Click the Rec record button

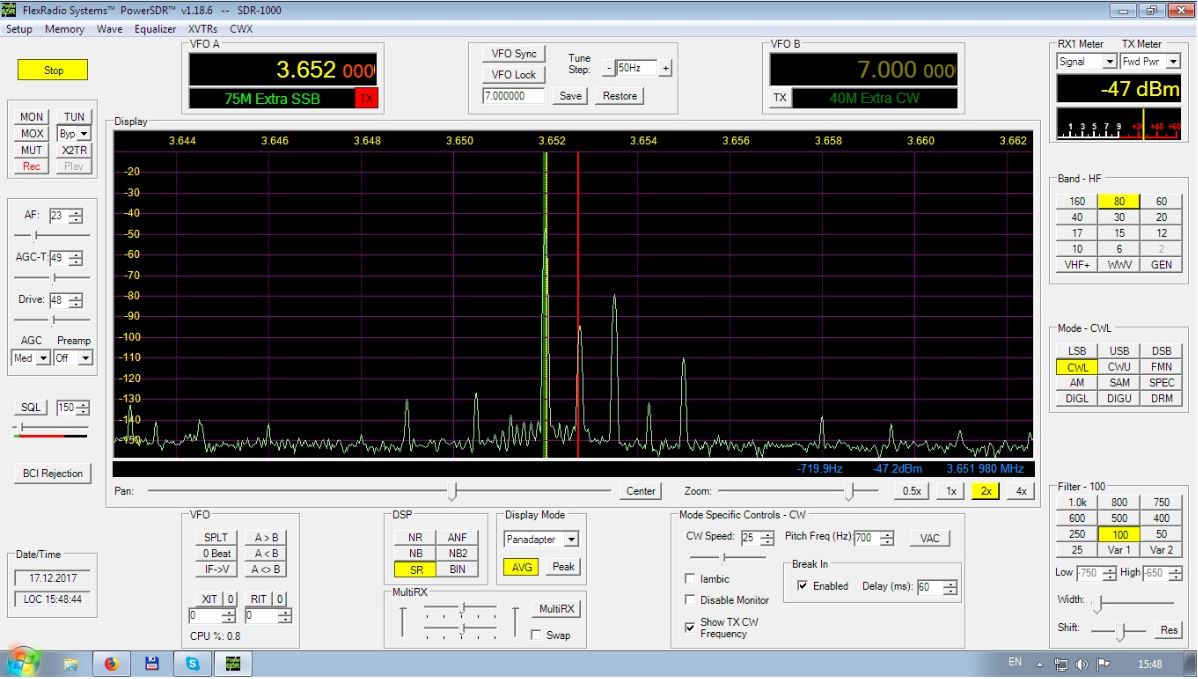click(x=31, y=167)
